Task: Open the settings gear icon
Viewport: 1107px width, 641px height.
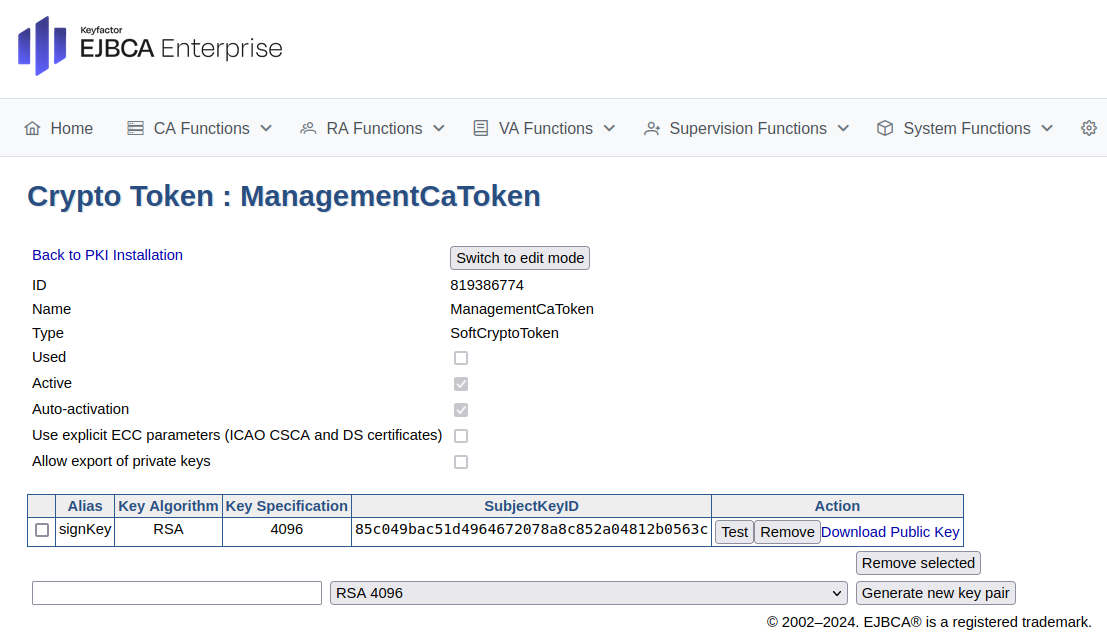Action: tap(1089, 128)
